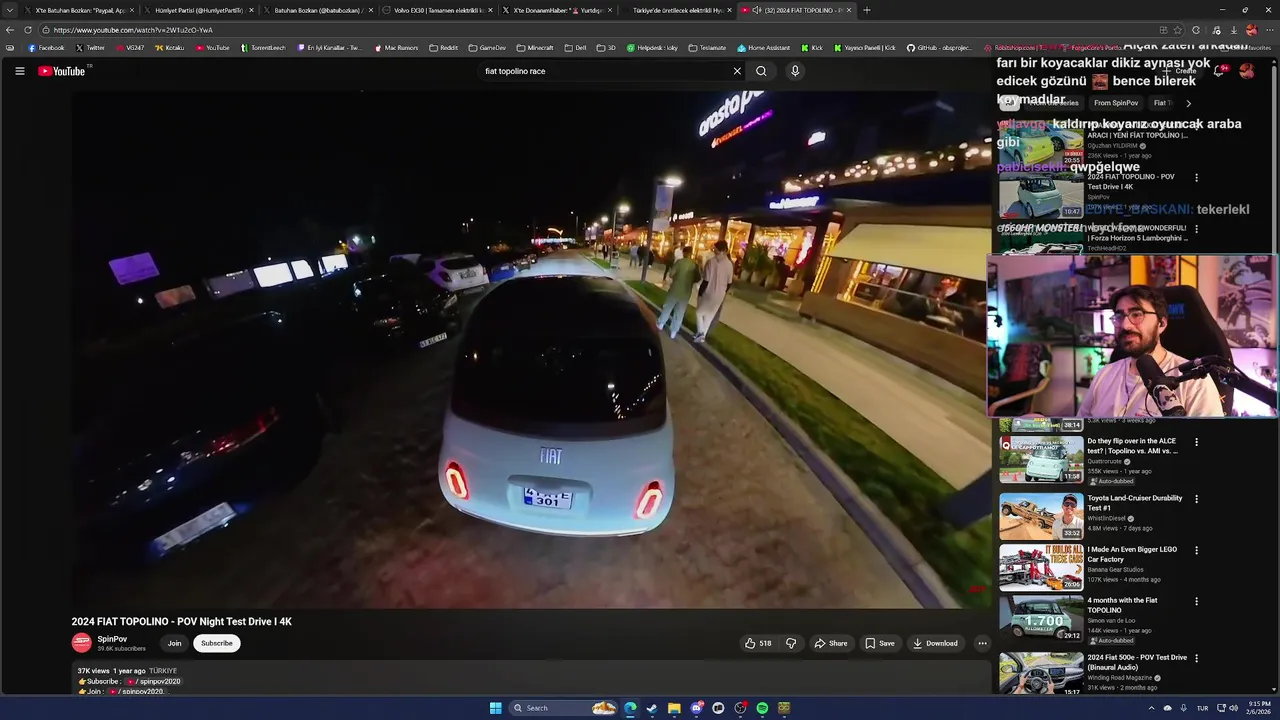Click the YouTube search input field
This screenshot has height=720, width=1280.
pos(605,71)
